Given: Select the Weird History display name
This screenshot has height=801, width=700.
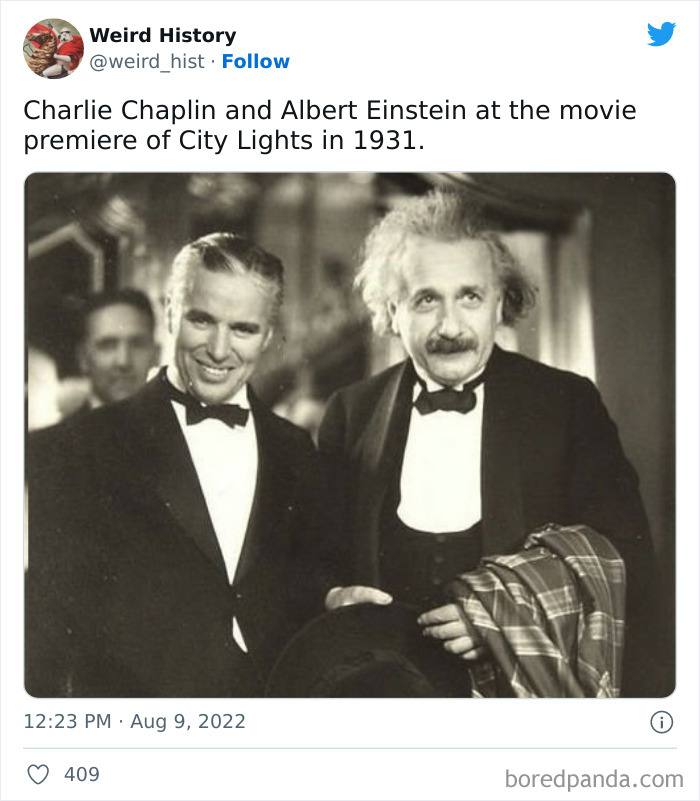Looking at the screenshot, I should point(162,35).
